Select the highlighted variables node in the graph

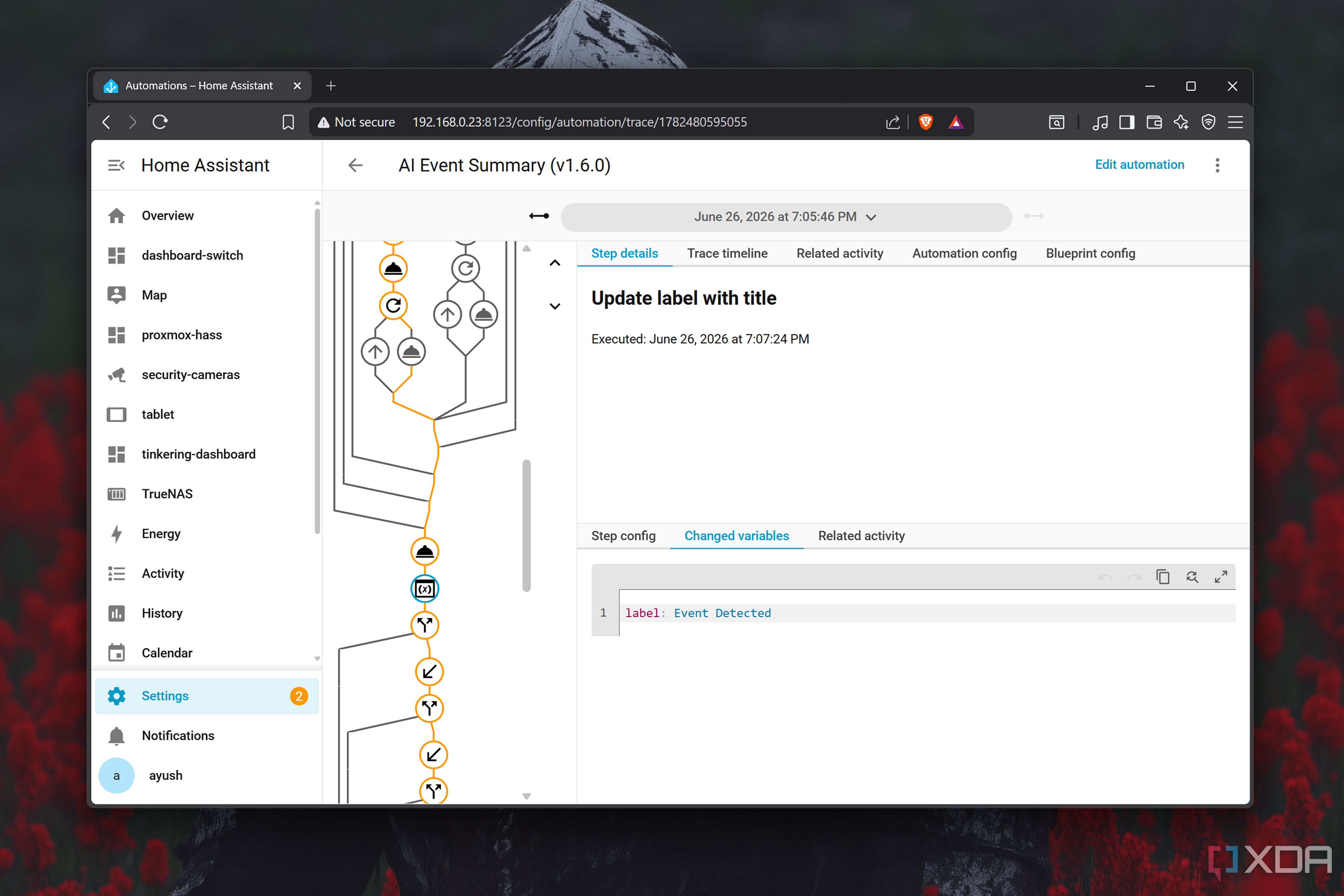point(425,589)
